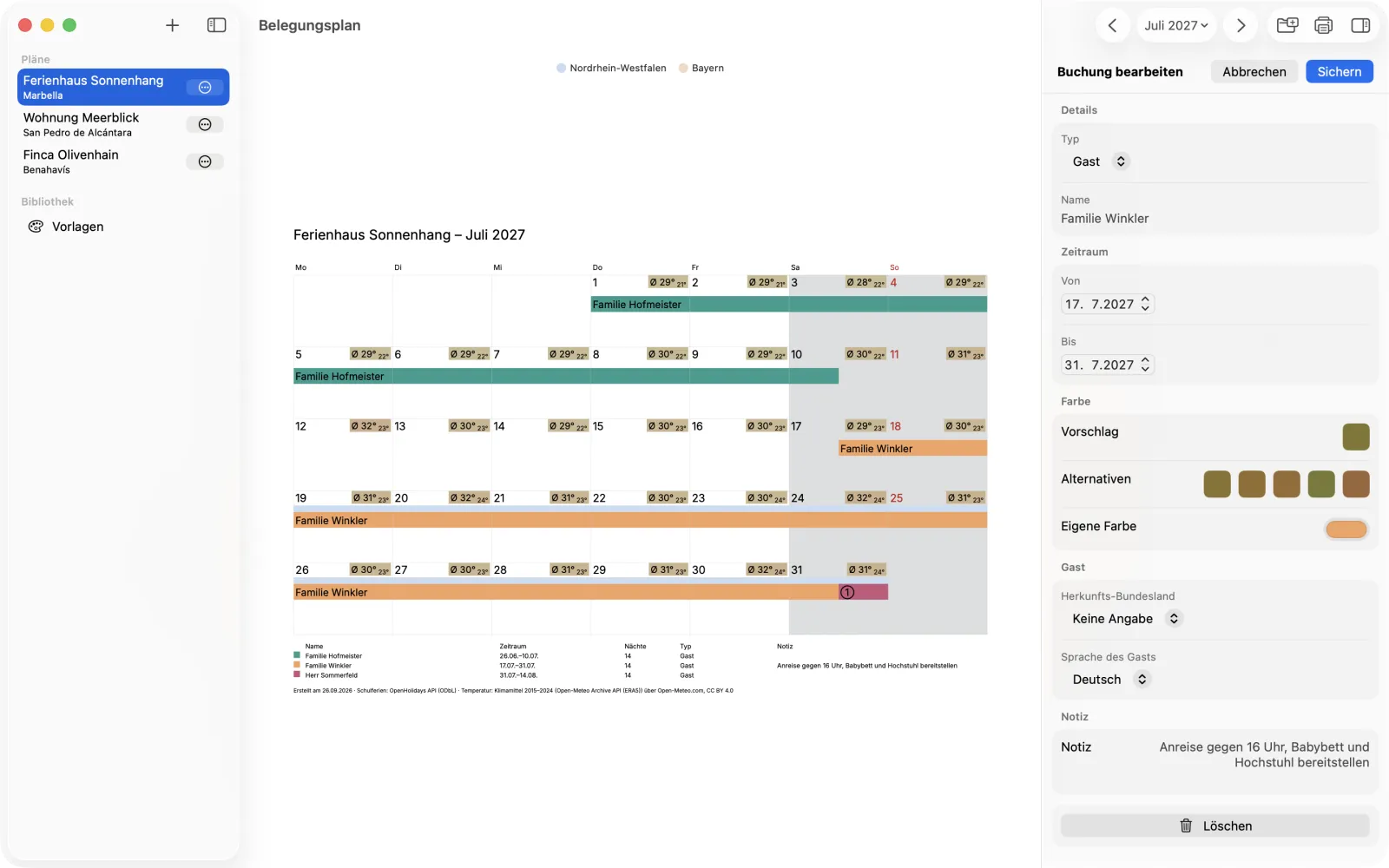Viewport: 1389px width, 868px height.
Task: Open options for Finca Olivenhain
Action: coord(205,162)
